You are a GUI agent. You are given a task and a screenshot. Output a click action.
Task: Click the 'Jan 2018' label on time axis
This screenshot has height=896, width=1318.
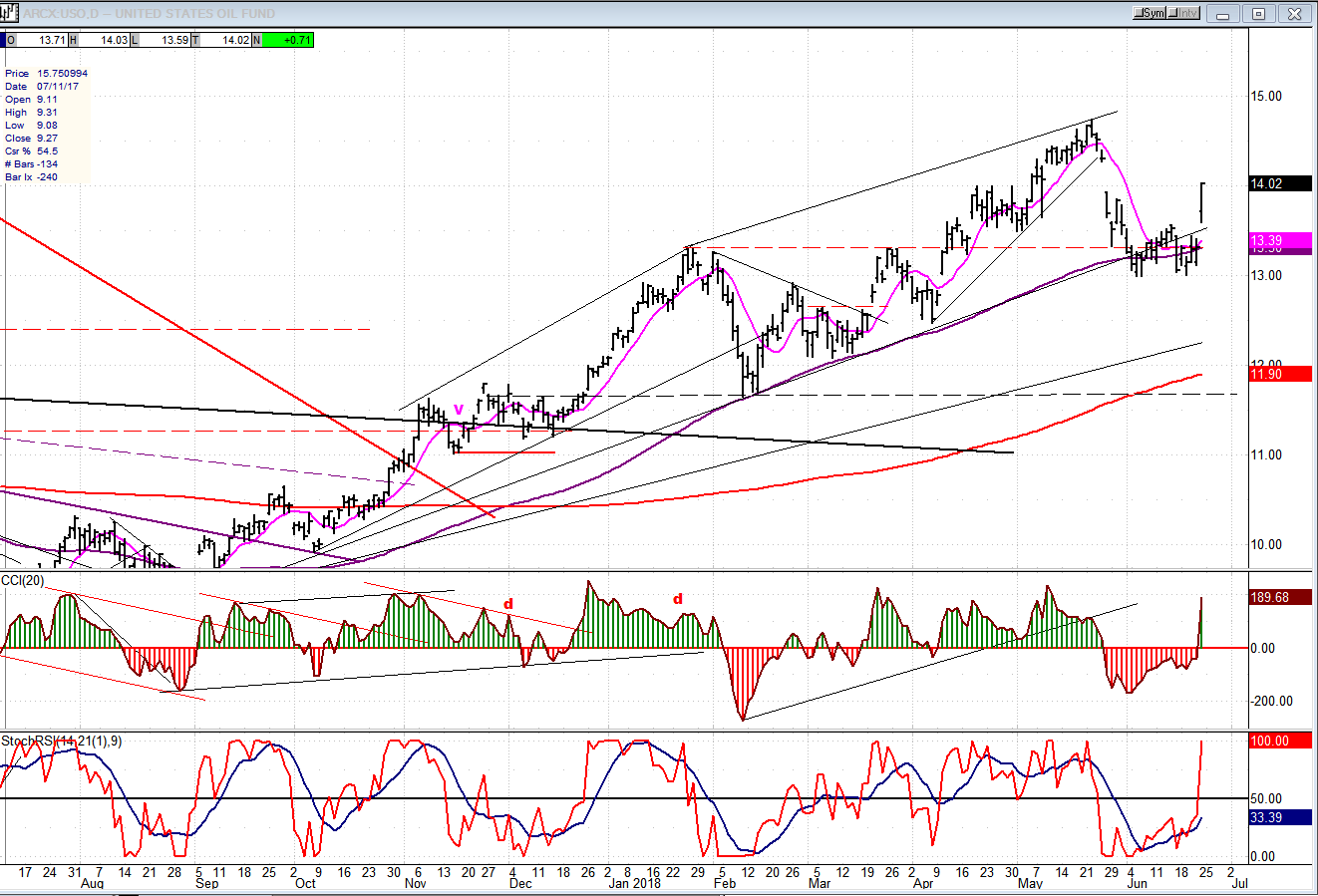(x=635, y=883)
